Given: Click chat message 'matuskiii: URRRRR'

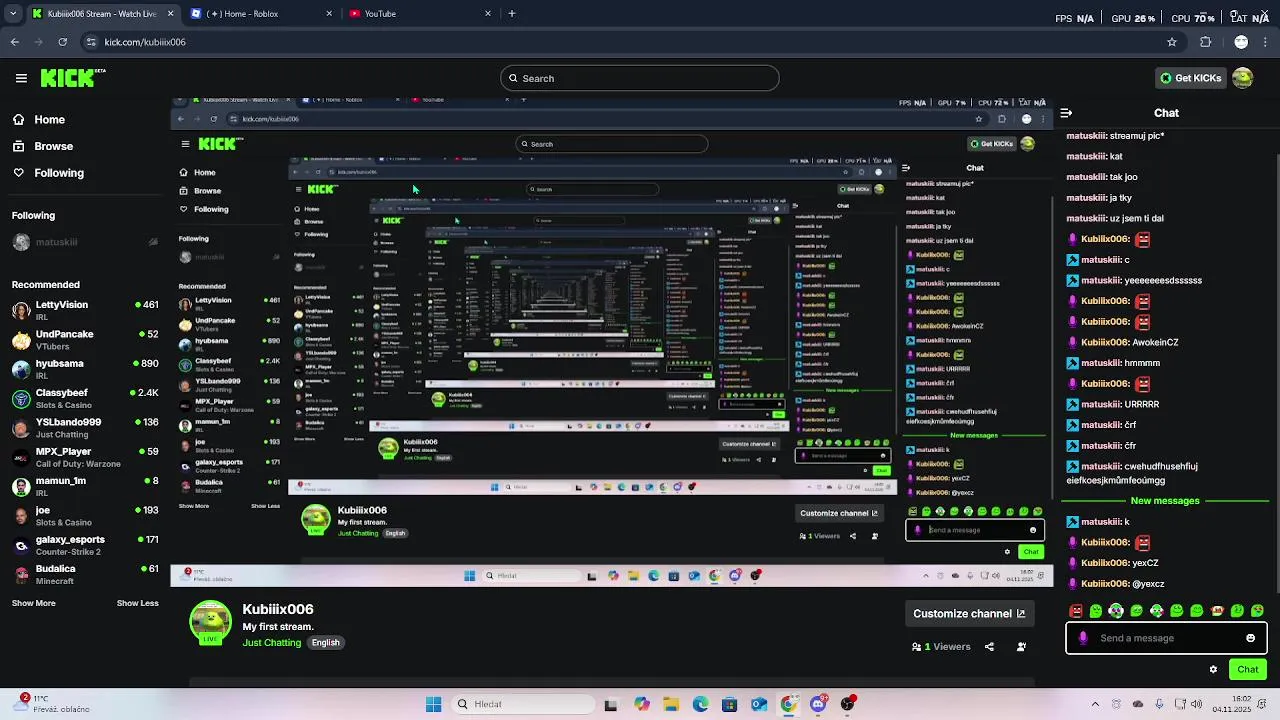Looking at the screenshot, I should 1113,405.
